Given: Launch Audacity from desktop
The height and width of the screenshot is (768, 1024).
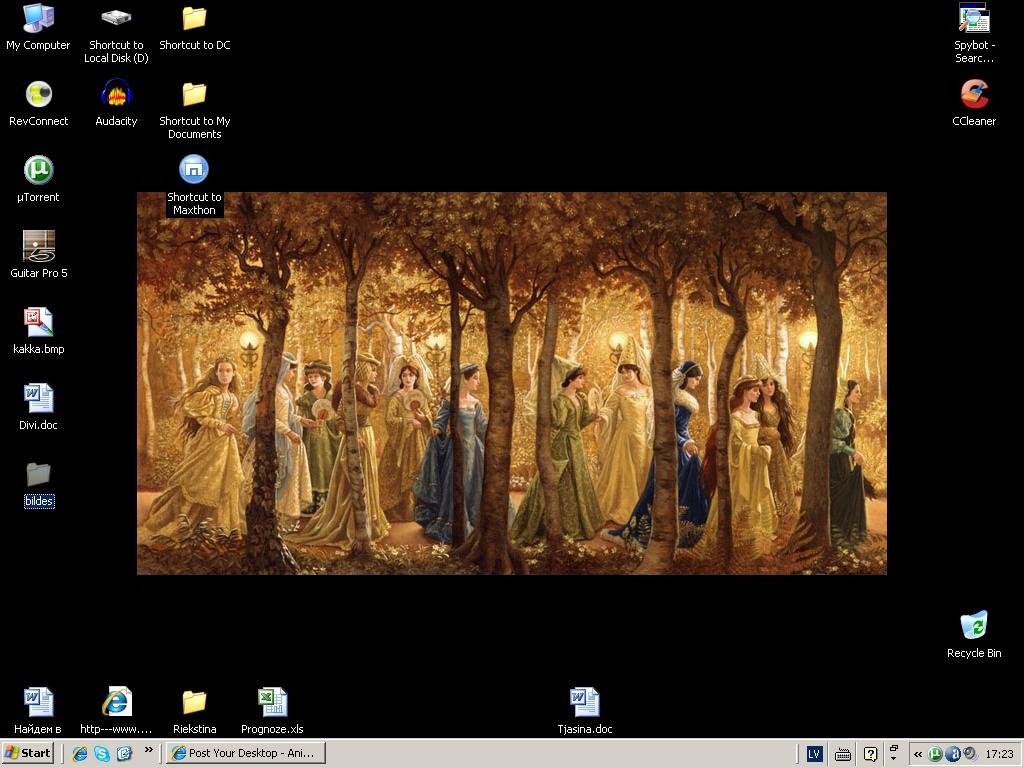Looking at the screenshot, I should (116, 103).
